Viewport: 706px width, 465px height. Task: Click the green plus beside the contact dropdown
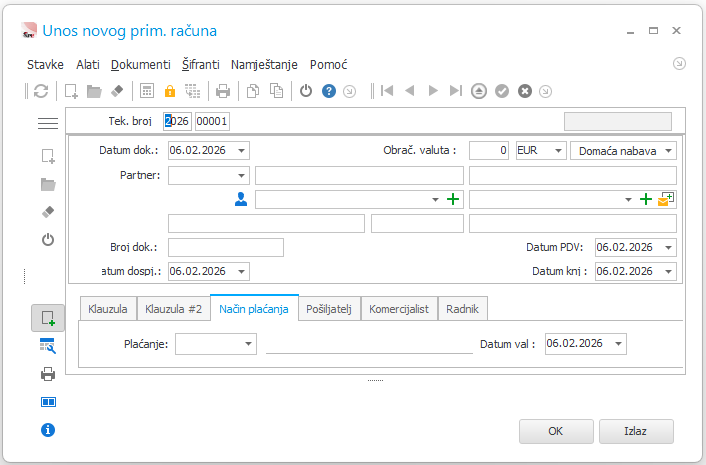[453, 199]
